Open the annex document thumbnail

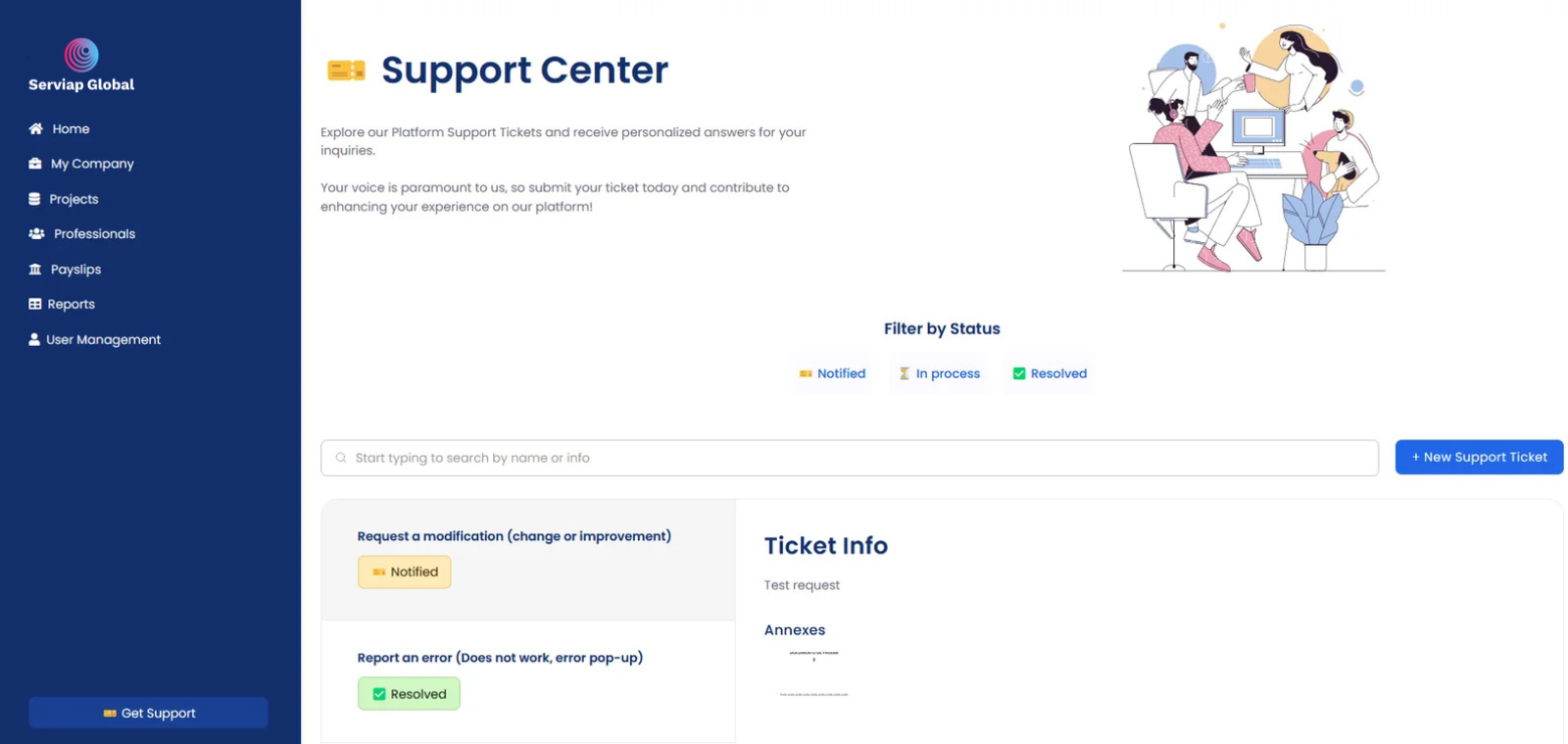tap(813, 673)
